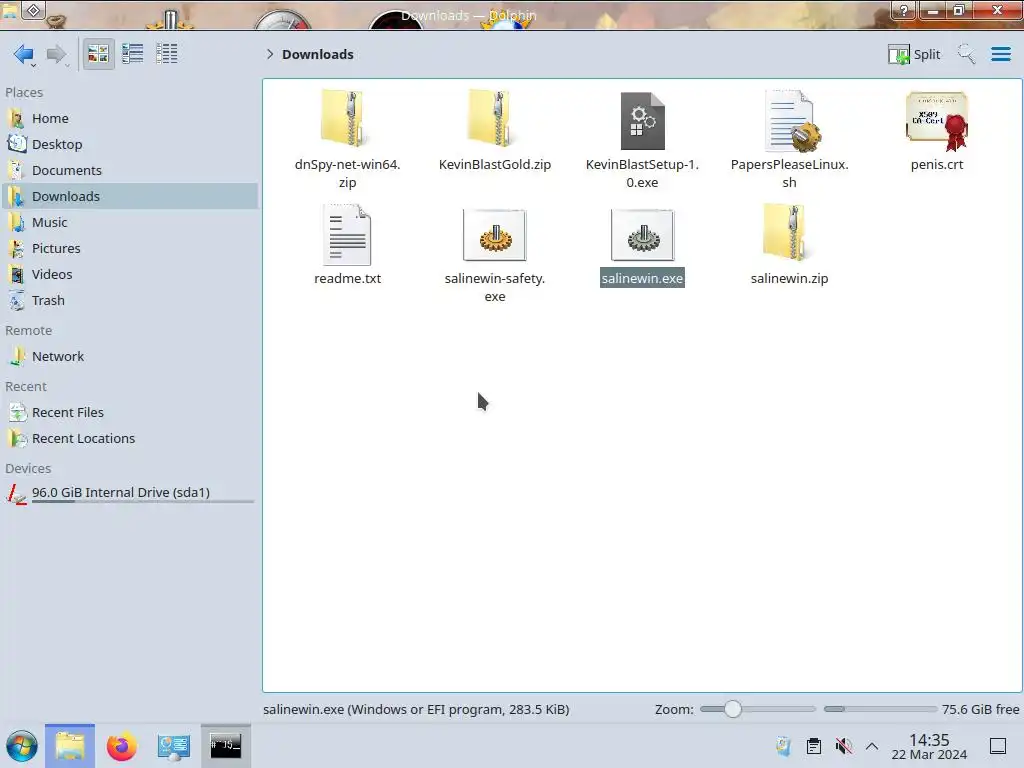Open the window menu icon in titlebar
This screenshot has width=1024, height=768.
tap(10, 10)
